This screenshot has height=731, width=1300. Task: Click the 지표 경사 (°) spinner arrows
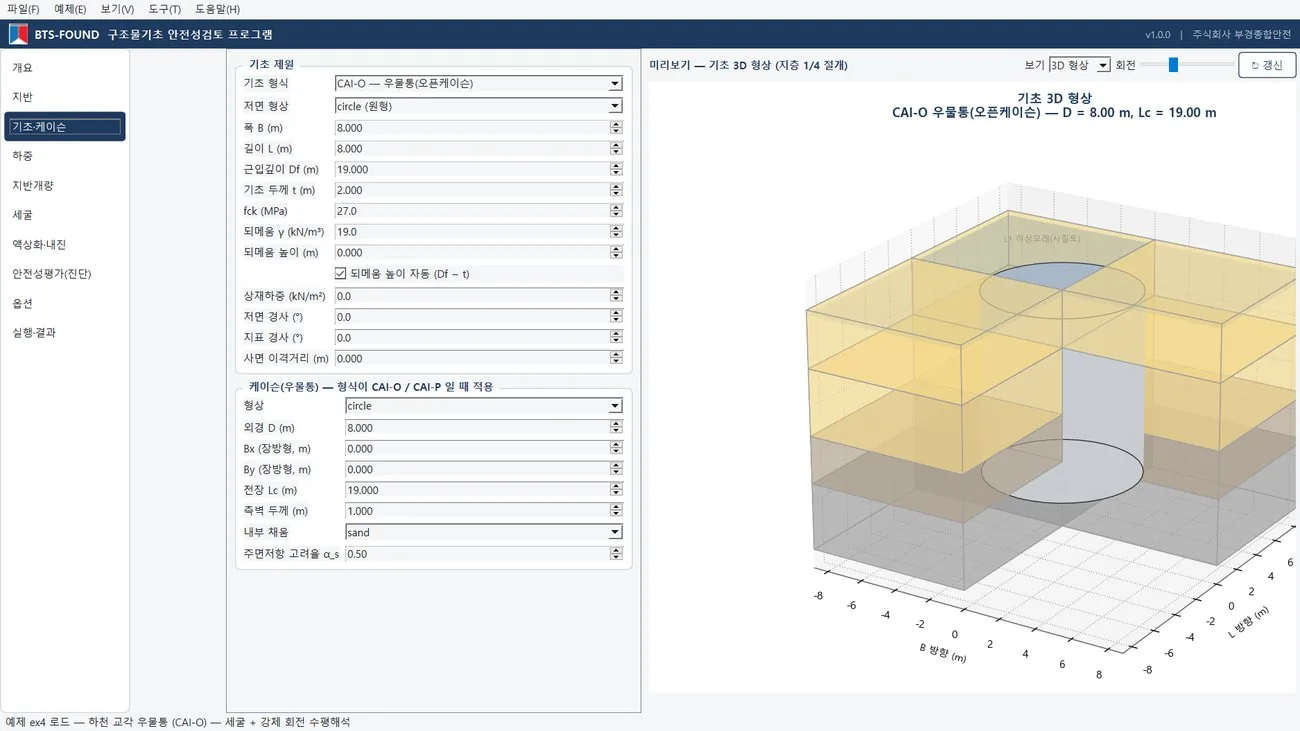[616, 338]
